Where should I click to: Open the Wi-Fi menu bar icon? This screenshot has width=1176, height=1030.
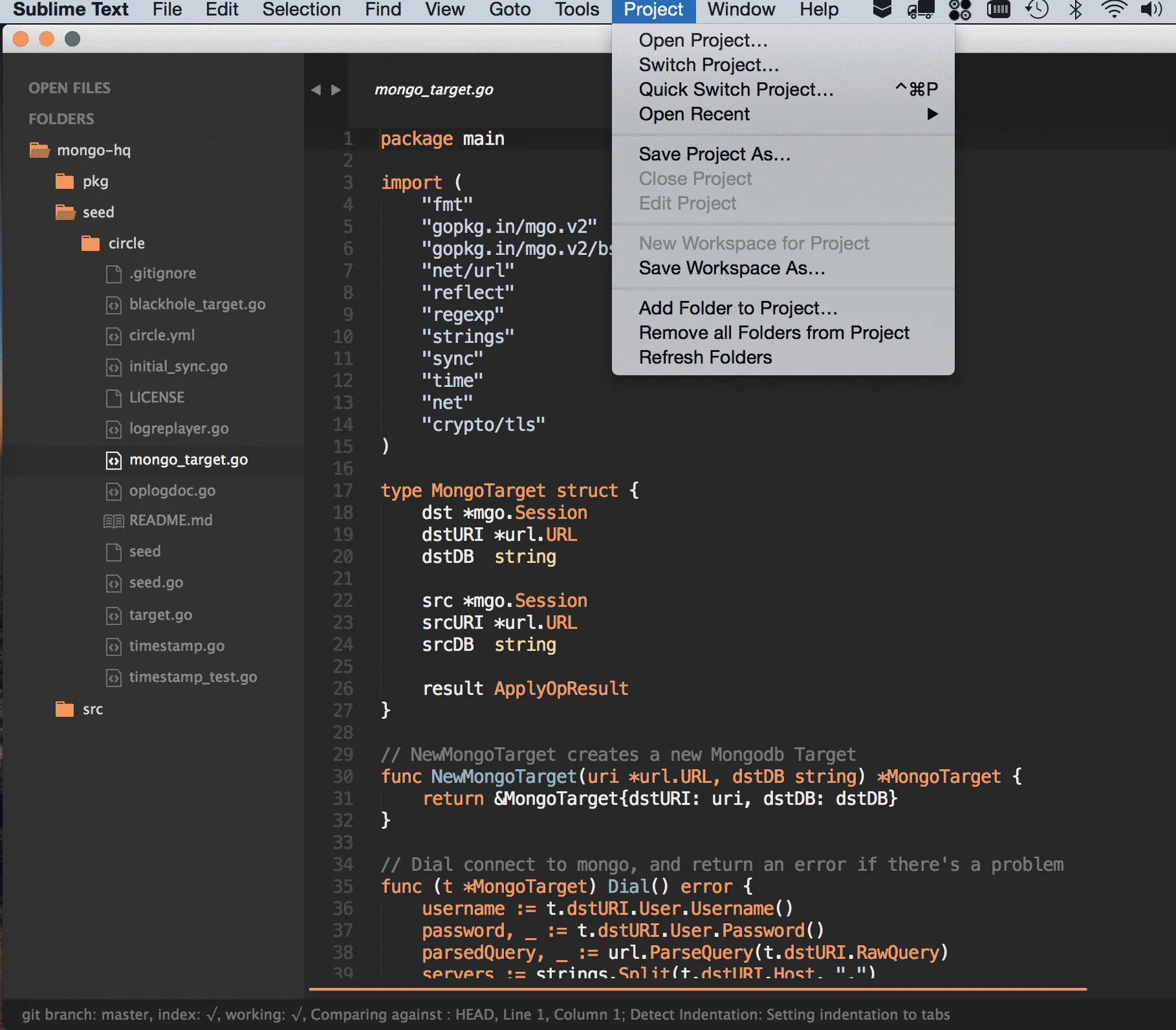[x=1113, y=10]
